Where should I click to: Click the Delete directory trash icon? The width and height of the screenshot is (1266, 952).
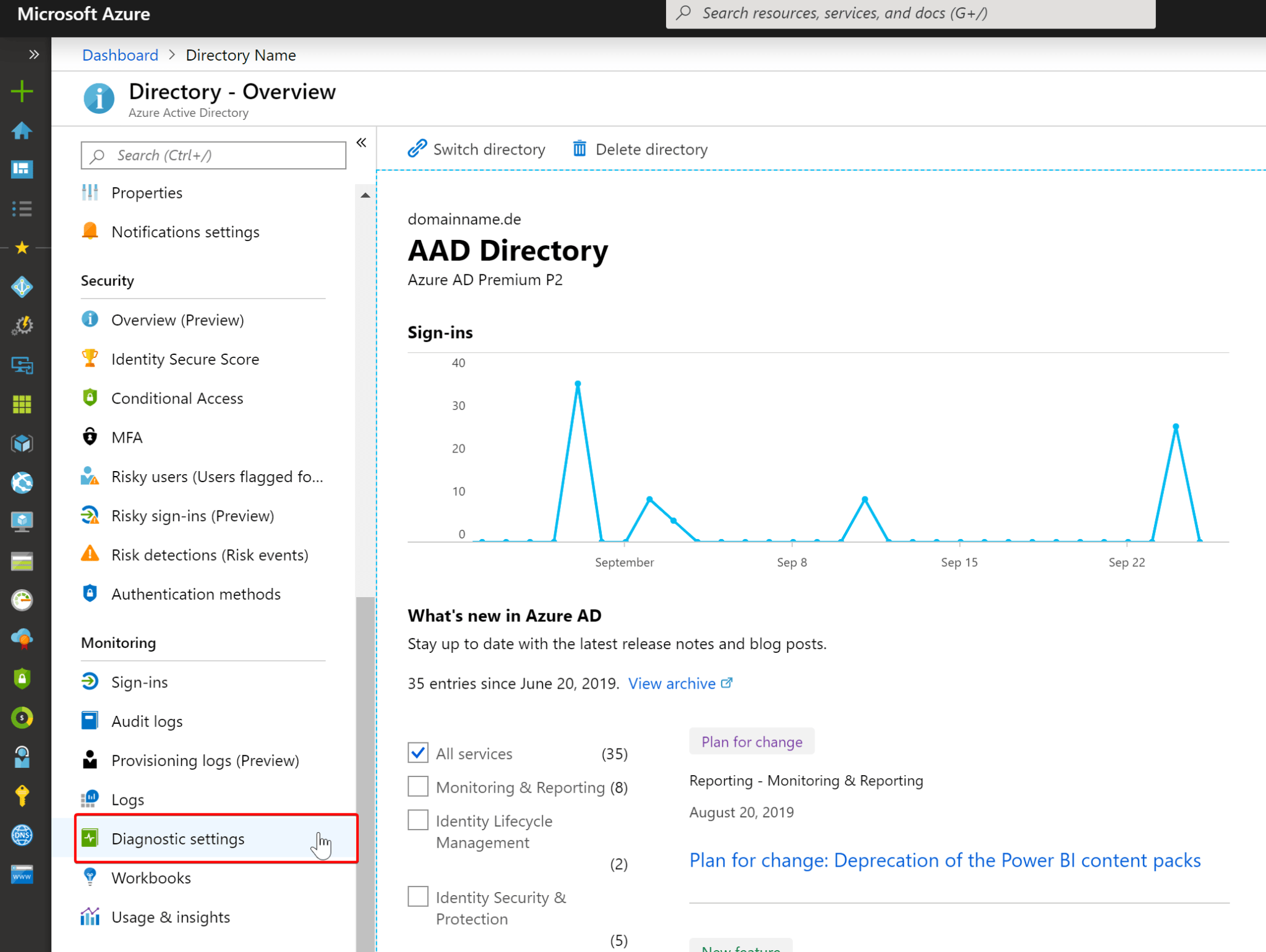point(579,149)
